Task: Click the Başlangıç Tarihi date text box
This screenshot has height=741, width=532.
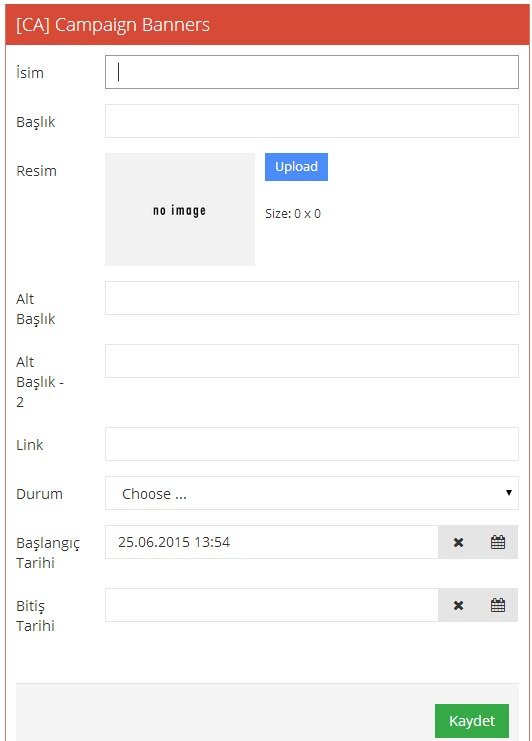Action: (x=272, y=542)
